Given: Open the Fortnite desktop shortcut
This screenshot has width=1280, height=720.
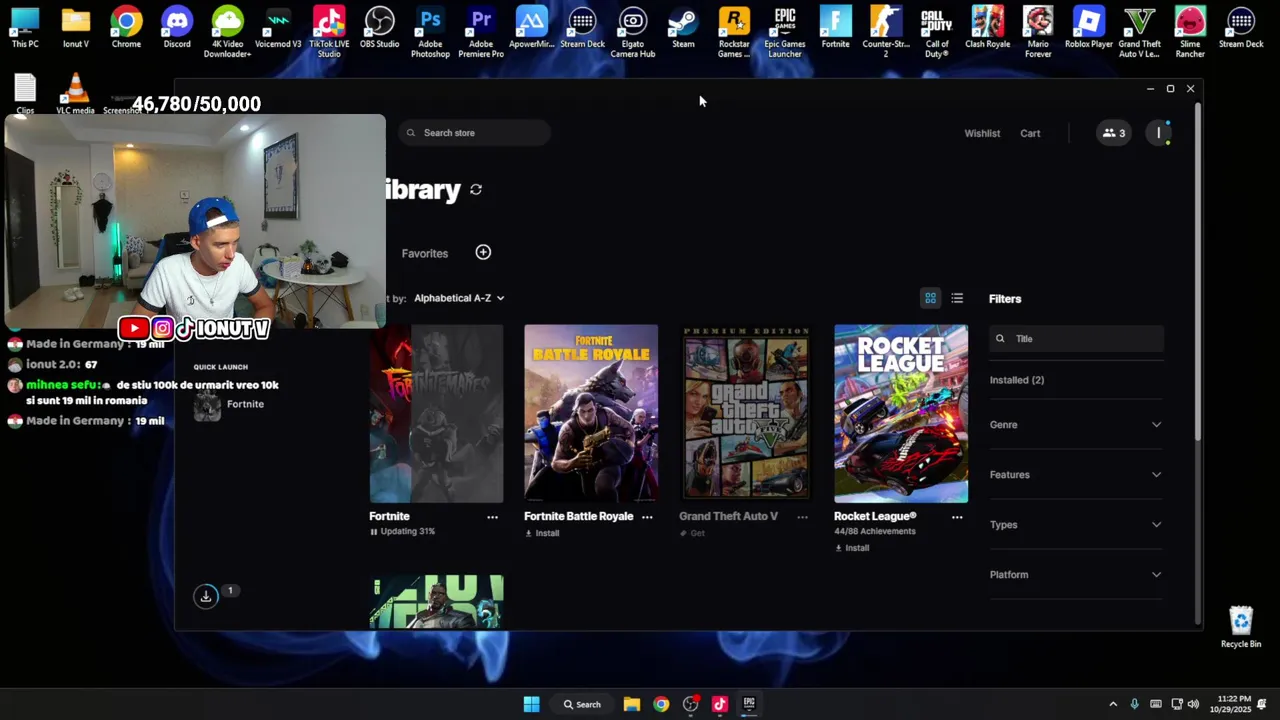Looking at the screenshot, I should (835, 28).
